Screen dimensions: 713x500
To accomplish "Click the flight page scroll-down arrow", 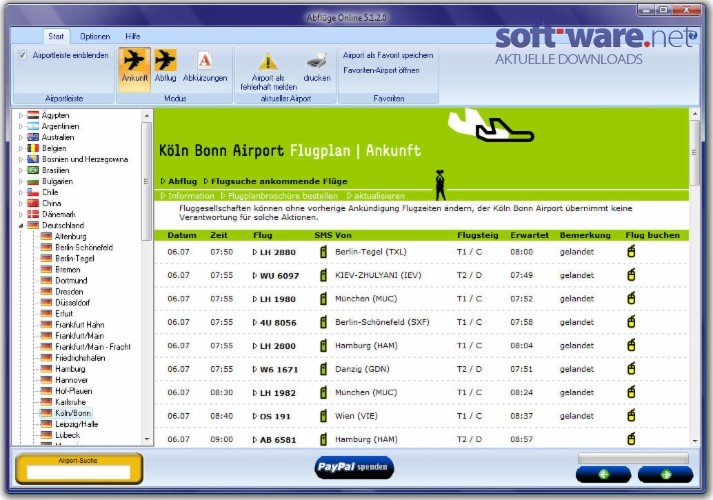I will click(x=694, y=441).
